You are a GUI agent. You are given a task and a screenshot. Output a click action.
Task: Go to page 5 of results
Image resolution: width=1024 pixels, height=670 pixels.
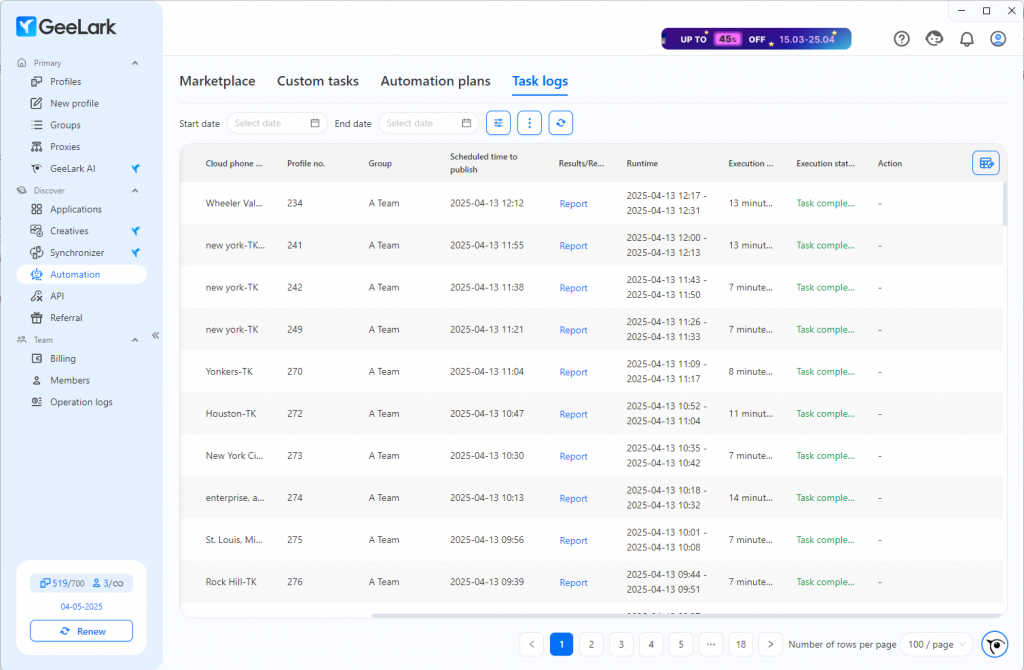pos(680,645)
